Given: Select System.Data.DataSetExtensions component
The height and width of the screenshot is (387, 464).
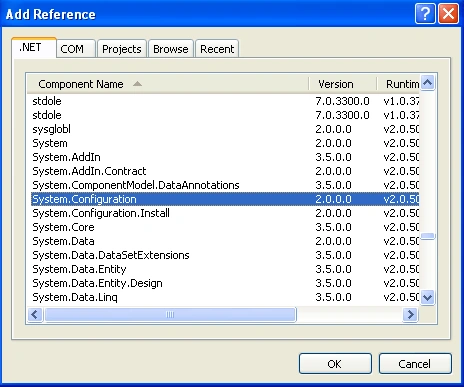Looking at the screenshot, I should 225,255.
